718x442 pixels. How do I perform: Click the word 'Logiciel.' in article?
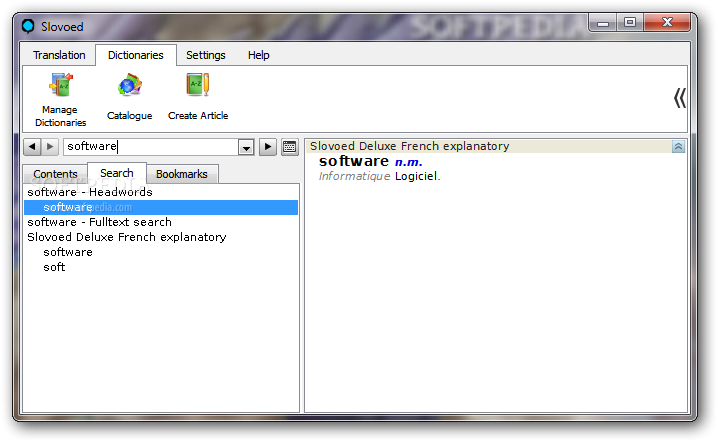[x=418, y=176]
